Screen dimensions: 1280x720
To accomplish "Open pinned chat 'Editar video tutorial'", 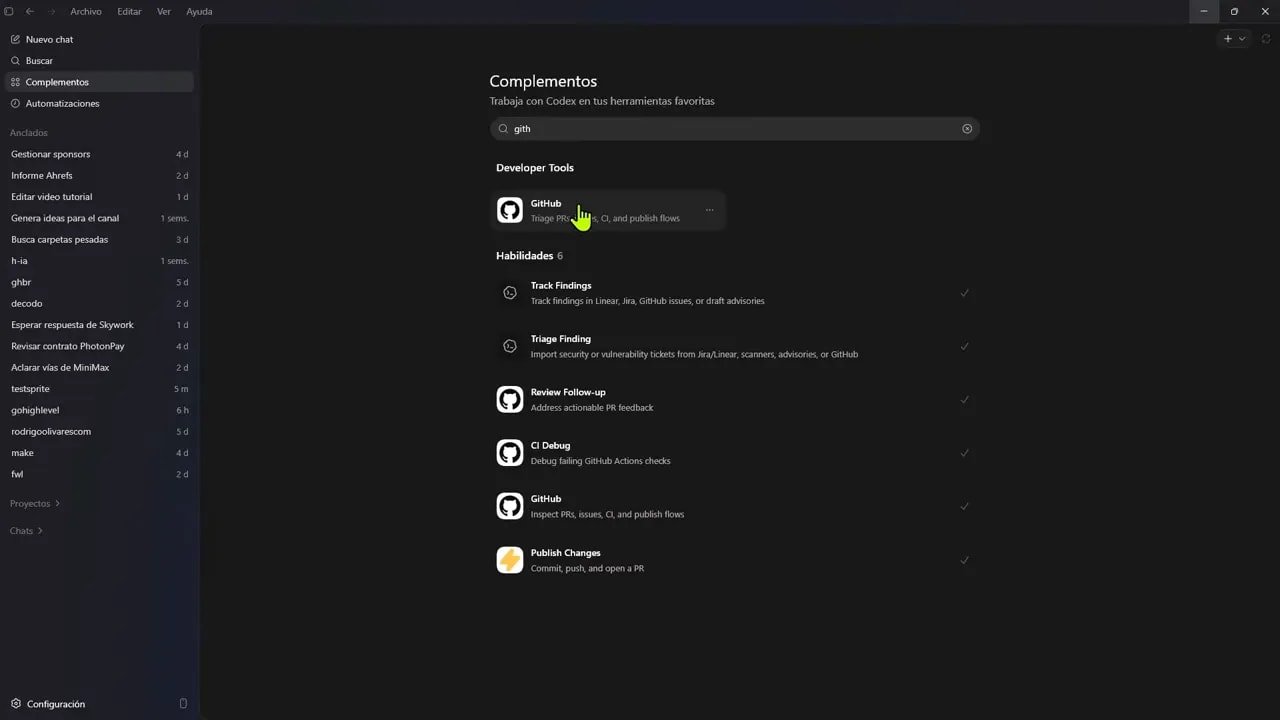I will click(99, 197).
